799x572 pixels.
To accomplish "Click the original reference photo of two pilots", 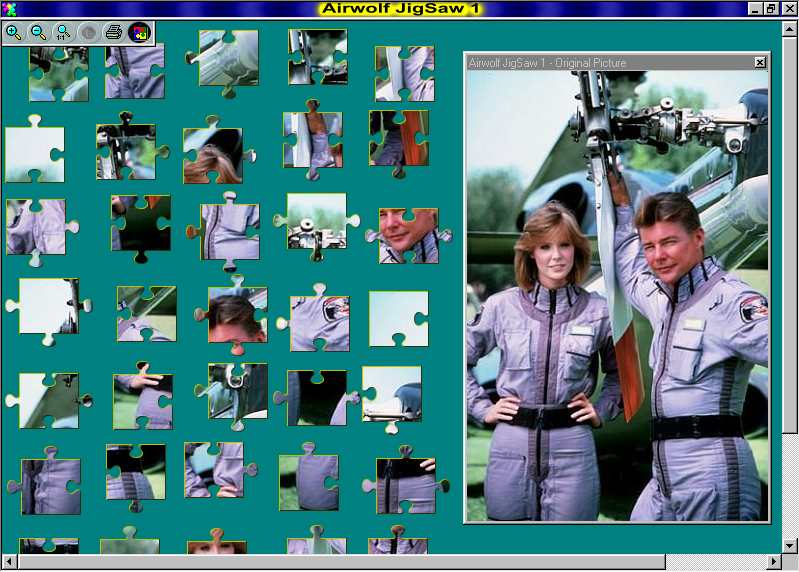I will tap(617, 295).
